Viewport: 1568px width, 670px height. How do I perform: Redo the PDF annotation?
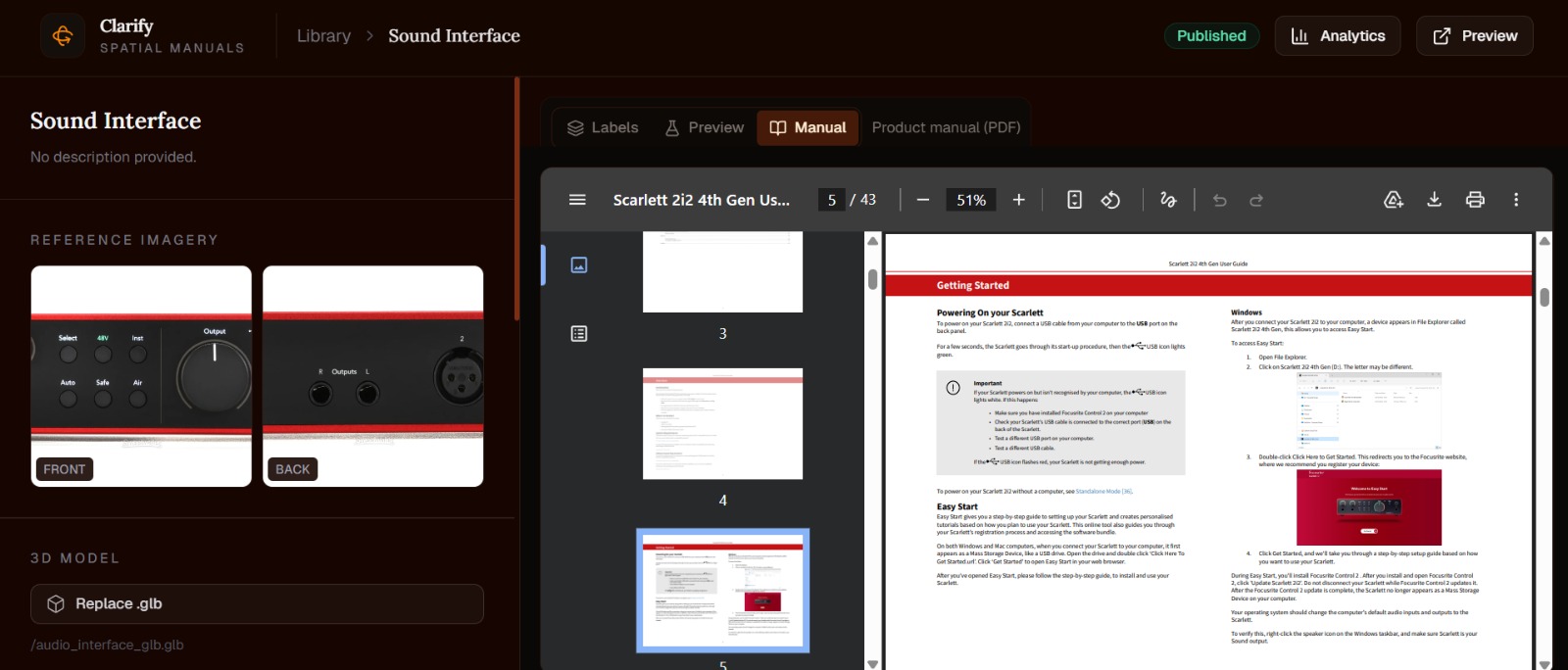point(1256,200)
